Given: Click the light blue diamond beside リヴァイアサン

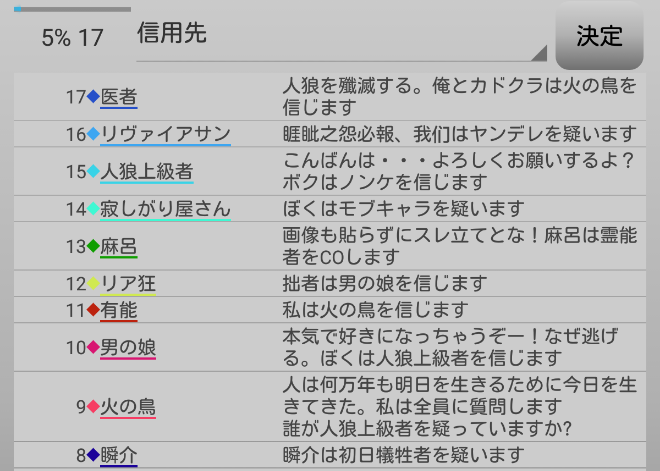Looking at the screenshot, I should 94,134.
